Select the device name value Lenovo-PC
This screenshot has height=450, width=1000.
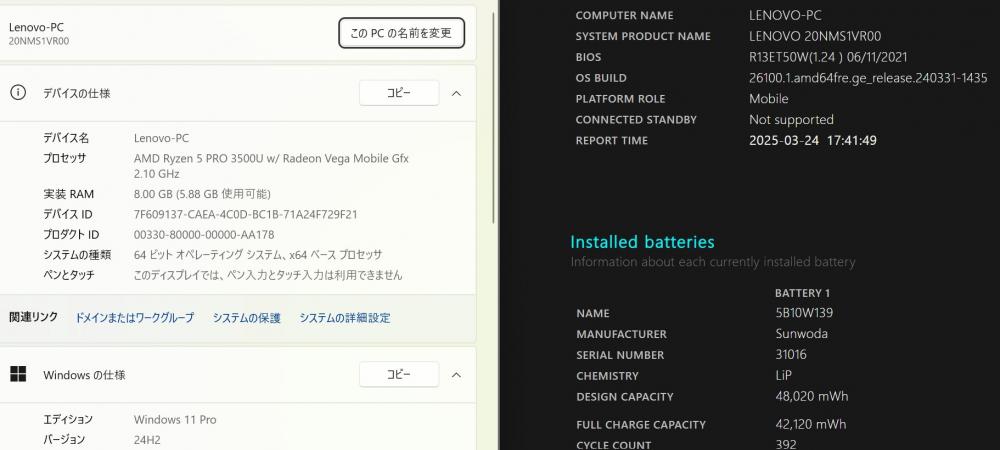coord(161,138)
